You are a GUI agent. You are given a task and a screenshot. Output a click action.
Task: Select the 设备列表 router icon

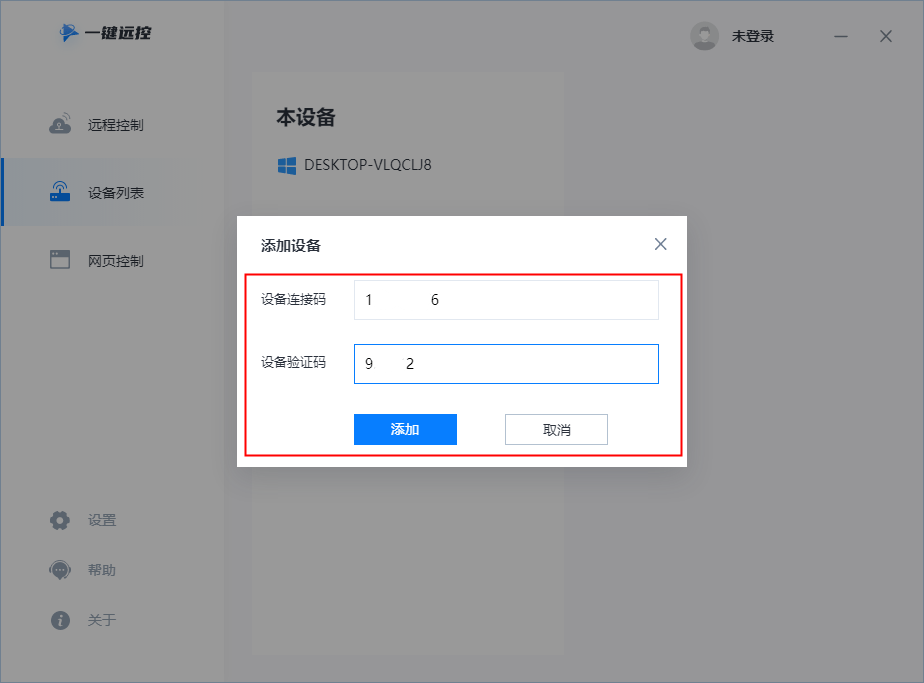(60, 192)
